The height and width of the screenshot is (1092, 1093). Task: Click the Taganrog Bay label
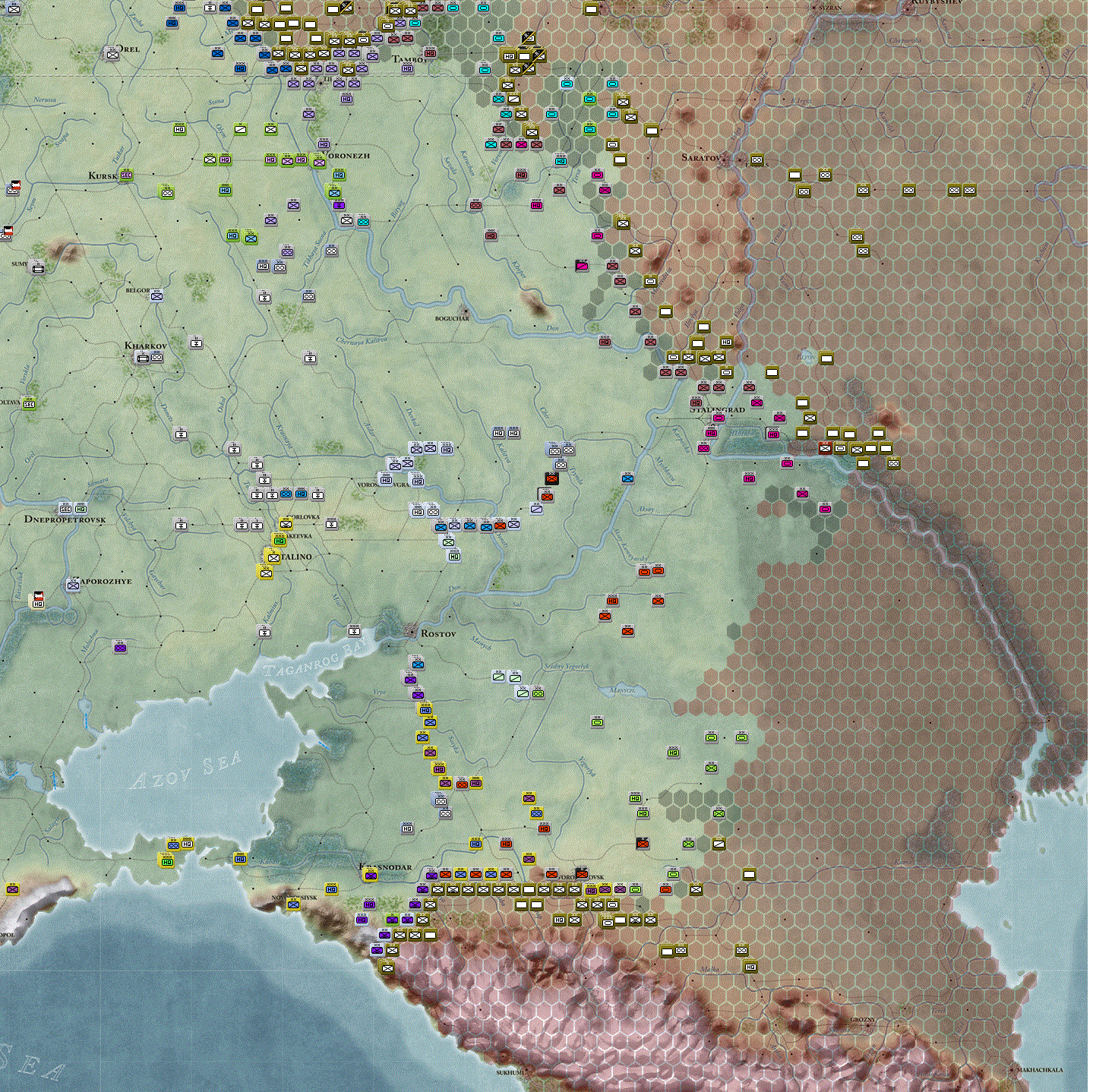click(x=317, y=659)
